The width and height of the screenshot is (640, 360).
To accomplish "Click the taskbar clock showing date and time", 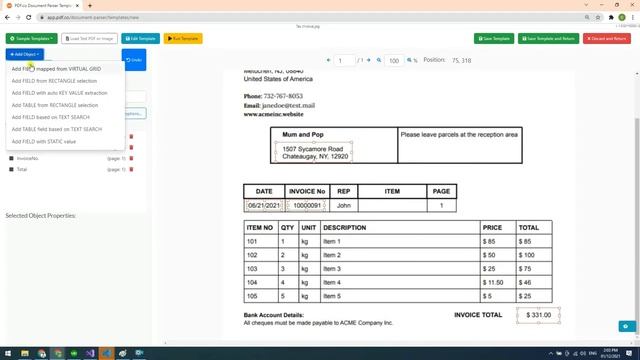I will [x=611, y=353].
